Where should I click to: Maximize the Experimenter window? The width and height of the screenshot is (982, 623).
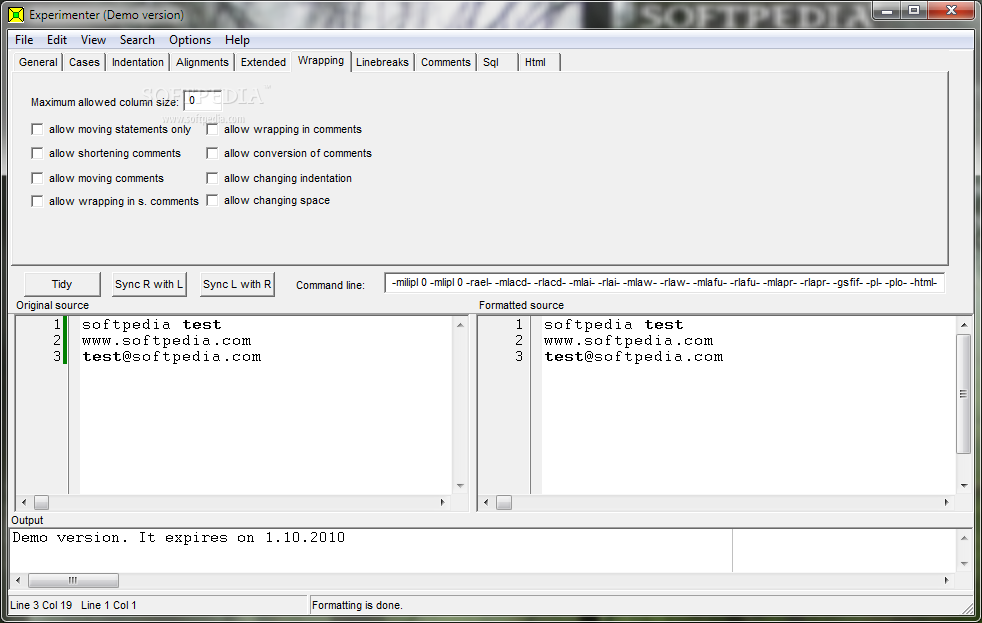(914, 11)
